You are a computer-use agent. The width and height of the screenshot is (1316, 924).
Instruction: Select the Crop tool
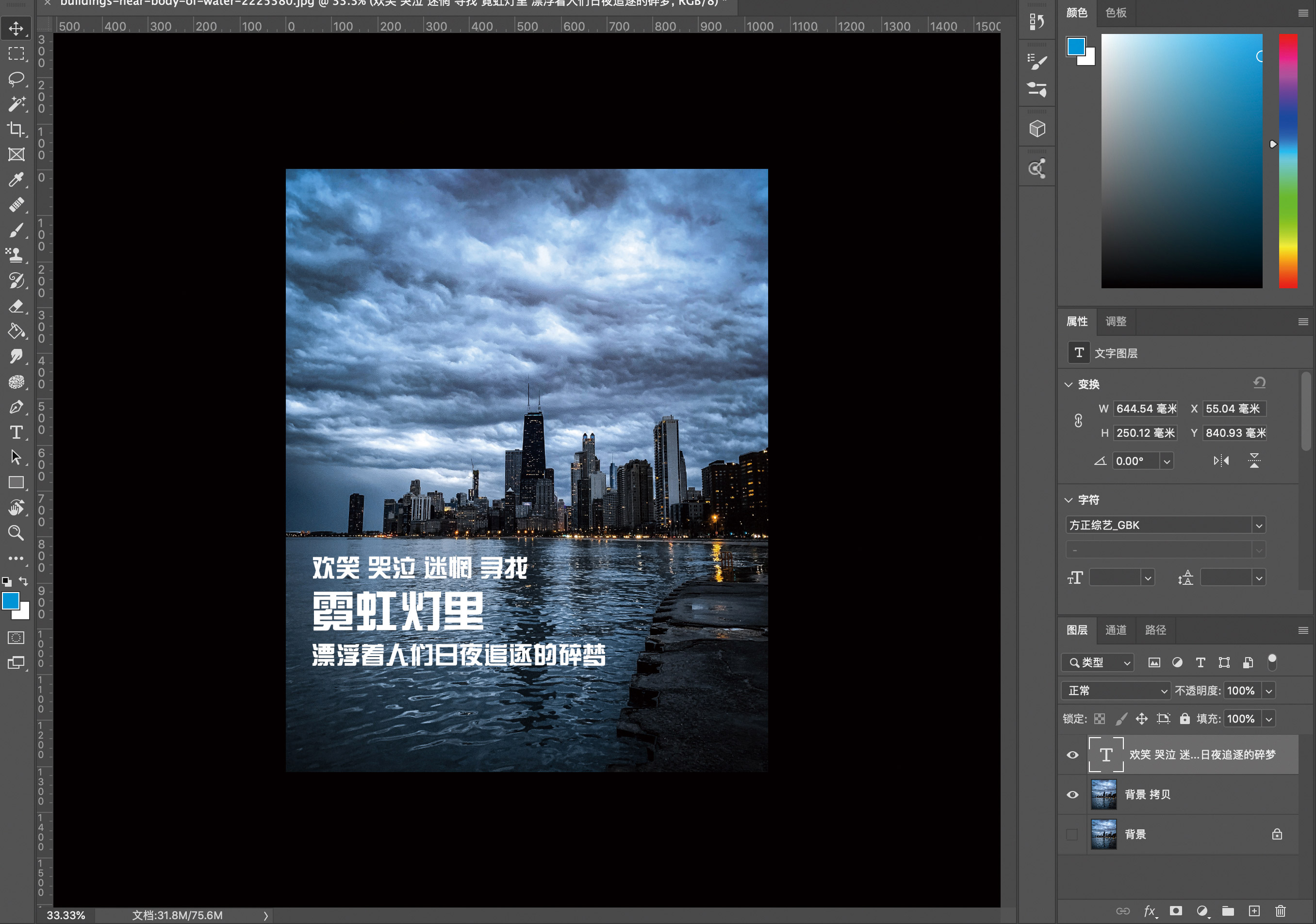[x=16, y=129]
